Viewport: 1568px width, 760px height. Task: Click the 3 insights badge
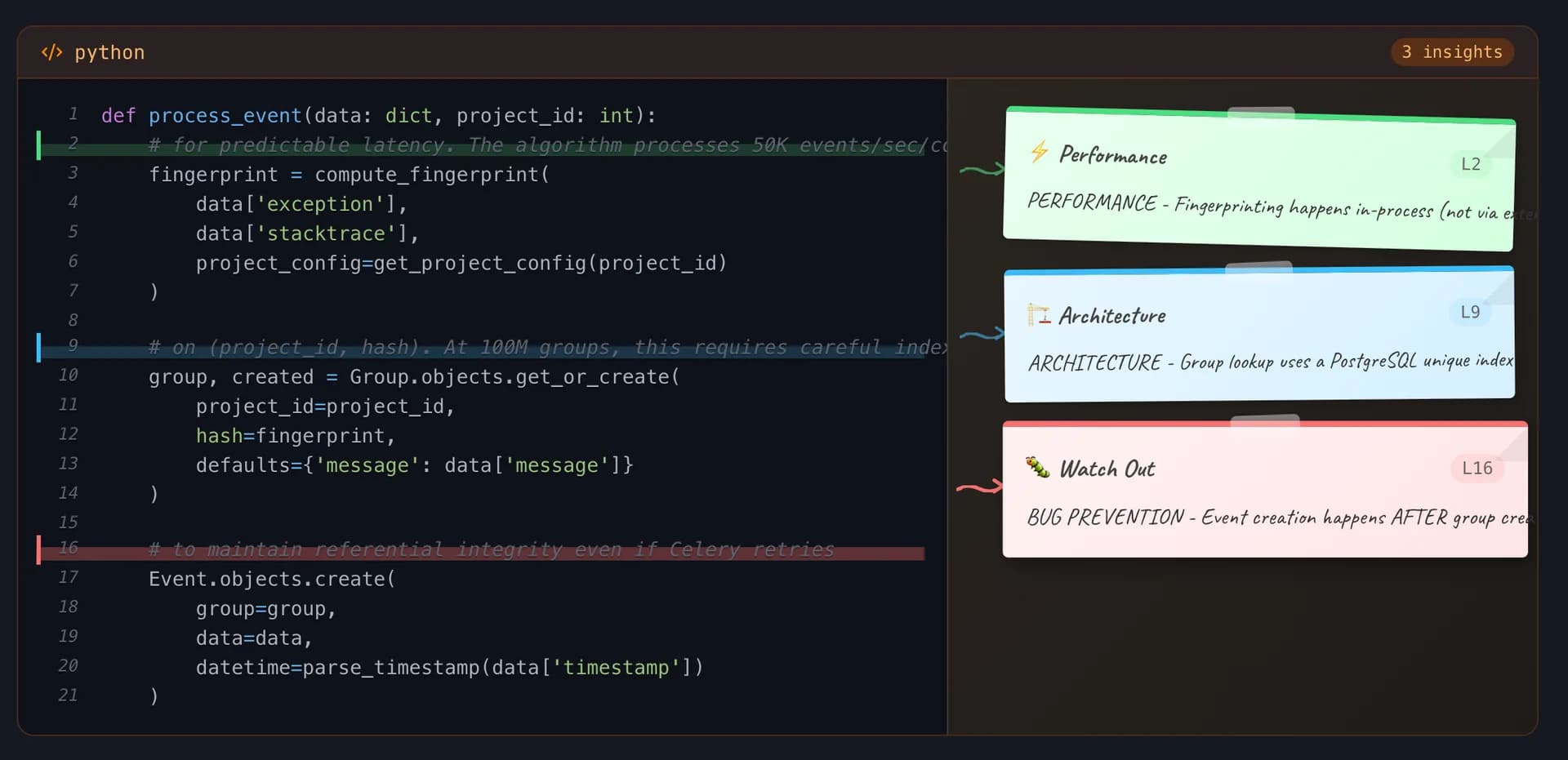(x=1453, y=51)
